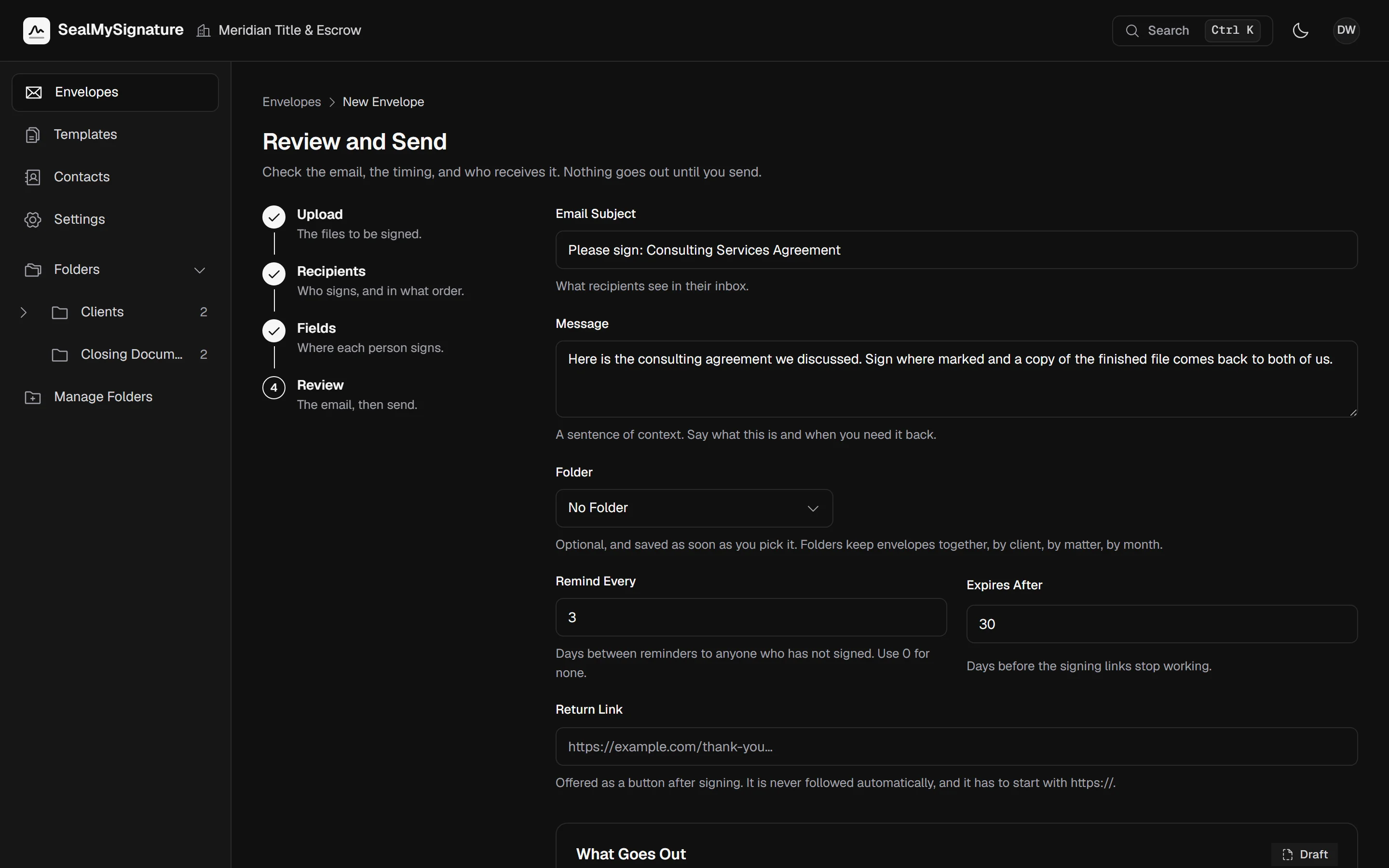Image resolution: width=1389 pixels, height=868 pixels.
Task: Collapse the Folders section chevron
Action: 200,270
